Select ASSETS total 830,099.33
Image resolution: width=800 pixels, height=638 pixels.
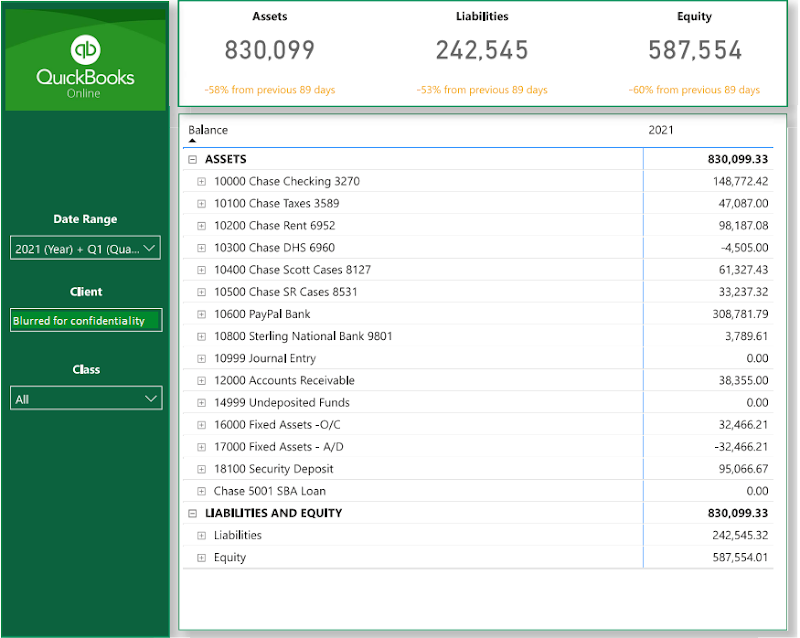(x=737, y=159)
